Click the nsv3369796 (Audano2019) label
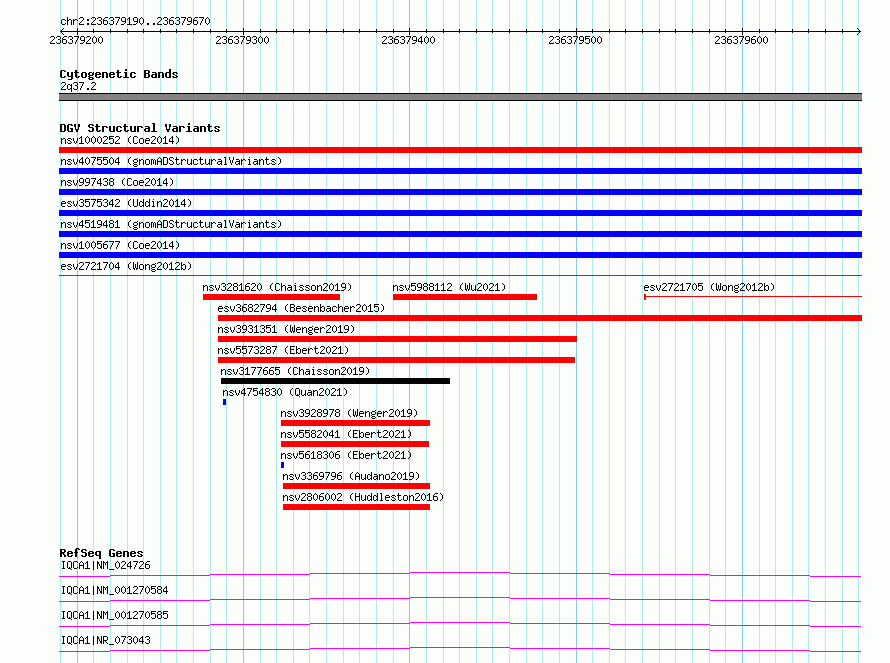This screenshot has width=890, height=663. coord(351,476)
